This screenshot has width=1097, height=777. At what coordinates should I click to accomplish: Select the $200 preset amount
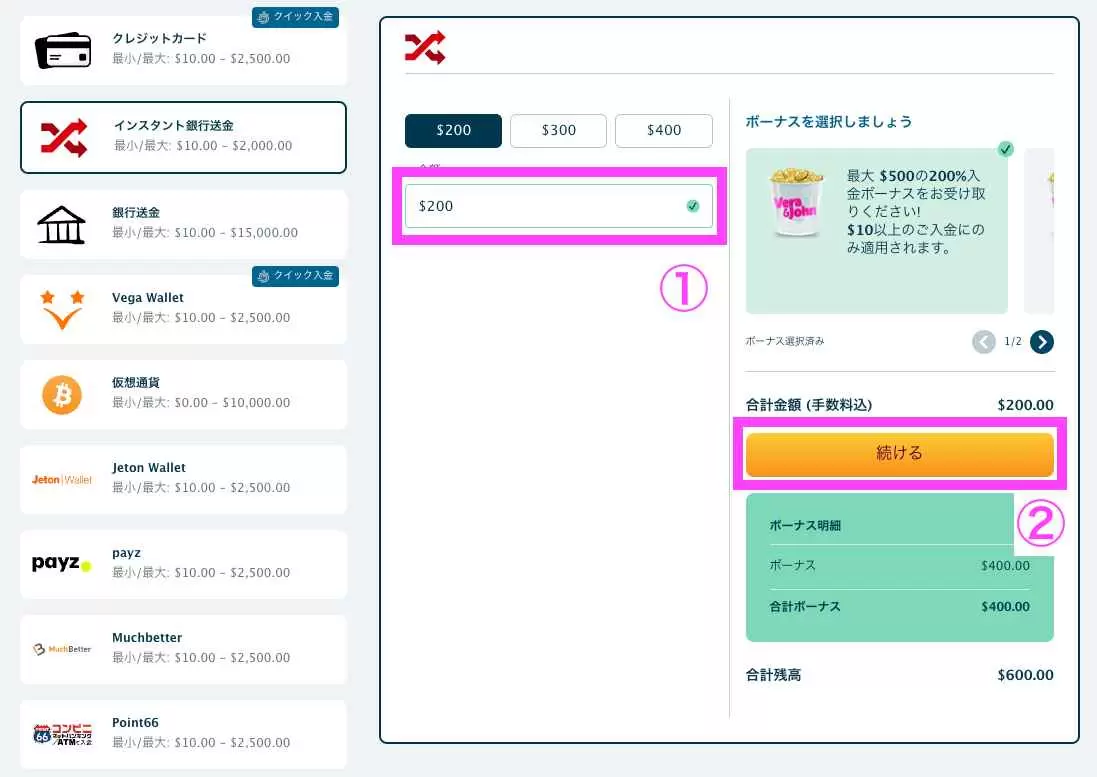coord(453,130)
